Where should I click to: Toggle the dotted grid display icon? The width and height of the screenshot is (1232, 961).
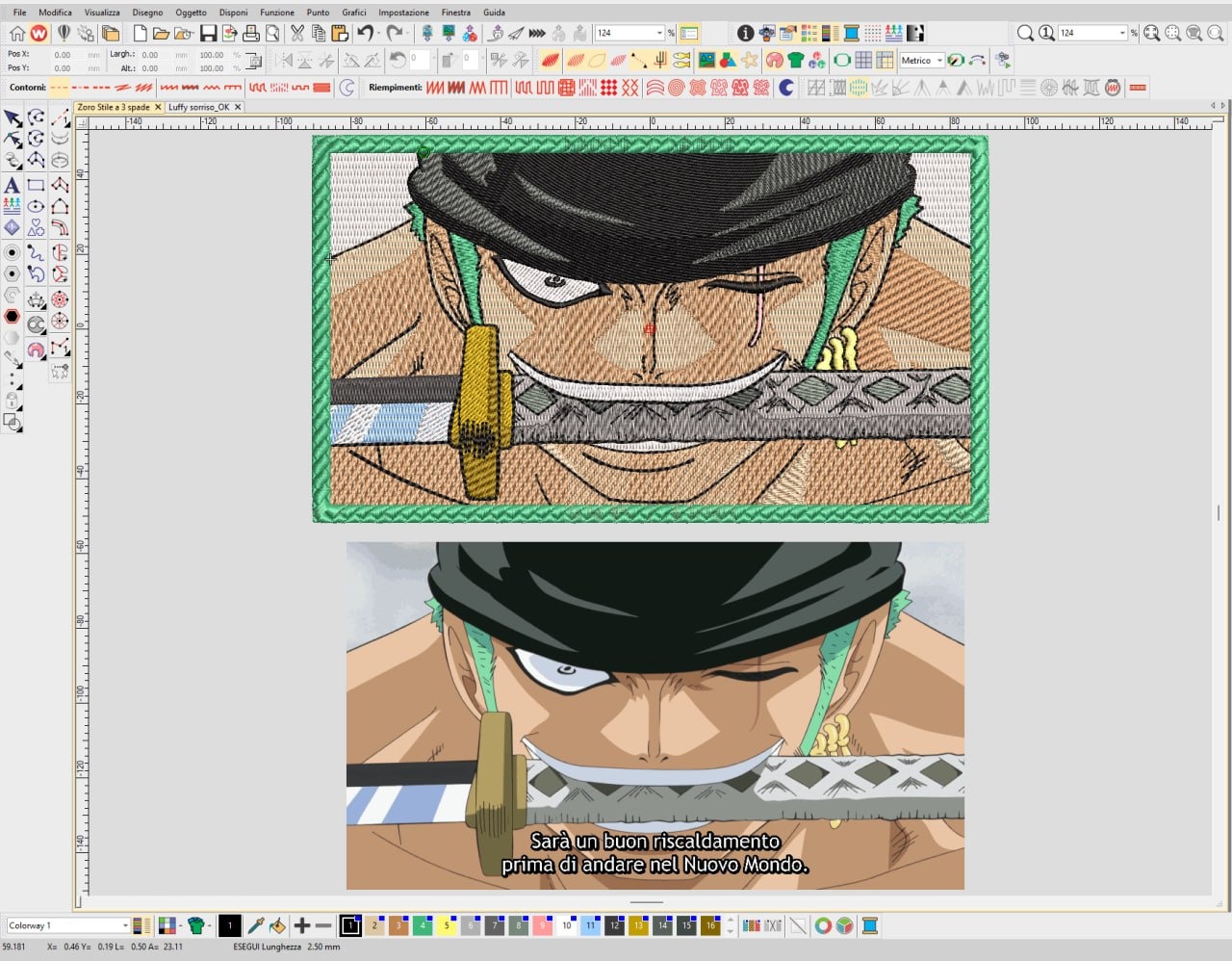(873, 34)
